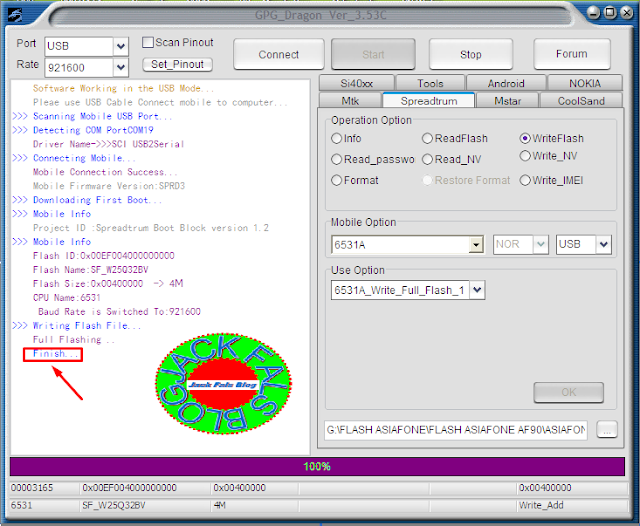Switch to the CoolSand tab

pyautogui.click(x=581, y=101)
